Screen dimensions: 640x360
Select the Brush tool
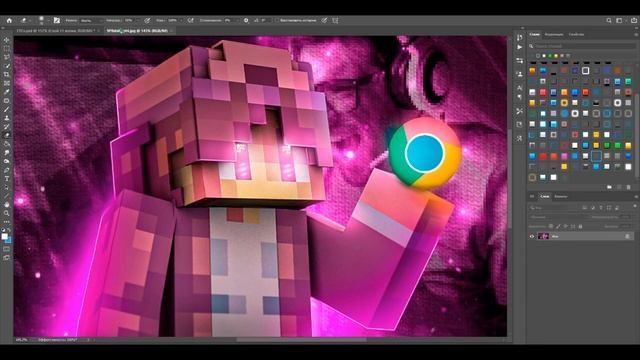(7, 109)
